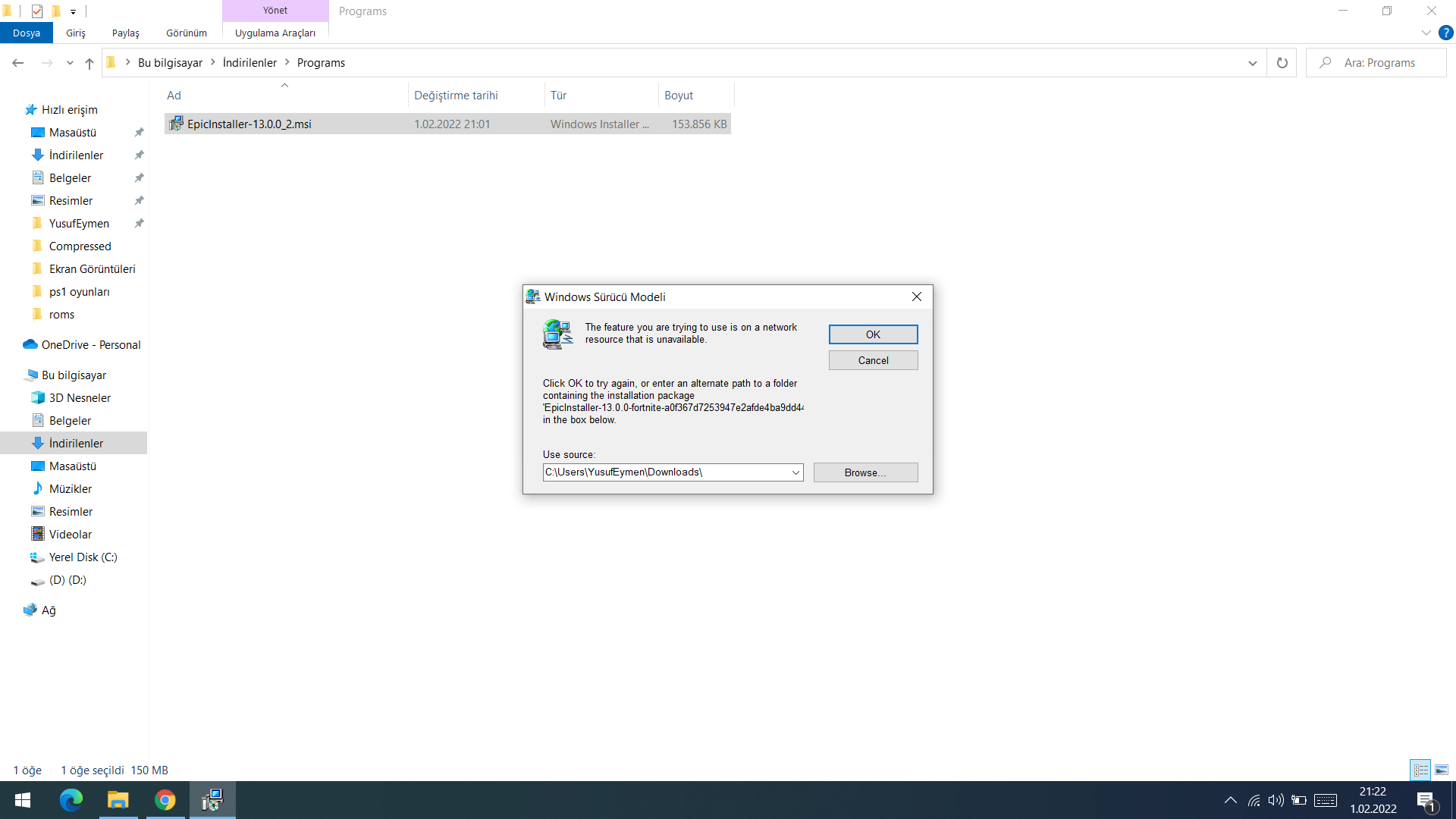The image size is (1456, 819).
Task: Expand the address bar history dropdown
Action: coord(1252,63)
